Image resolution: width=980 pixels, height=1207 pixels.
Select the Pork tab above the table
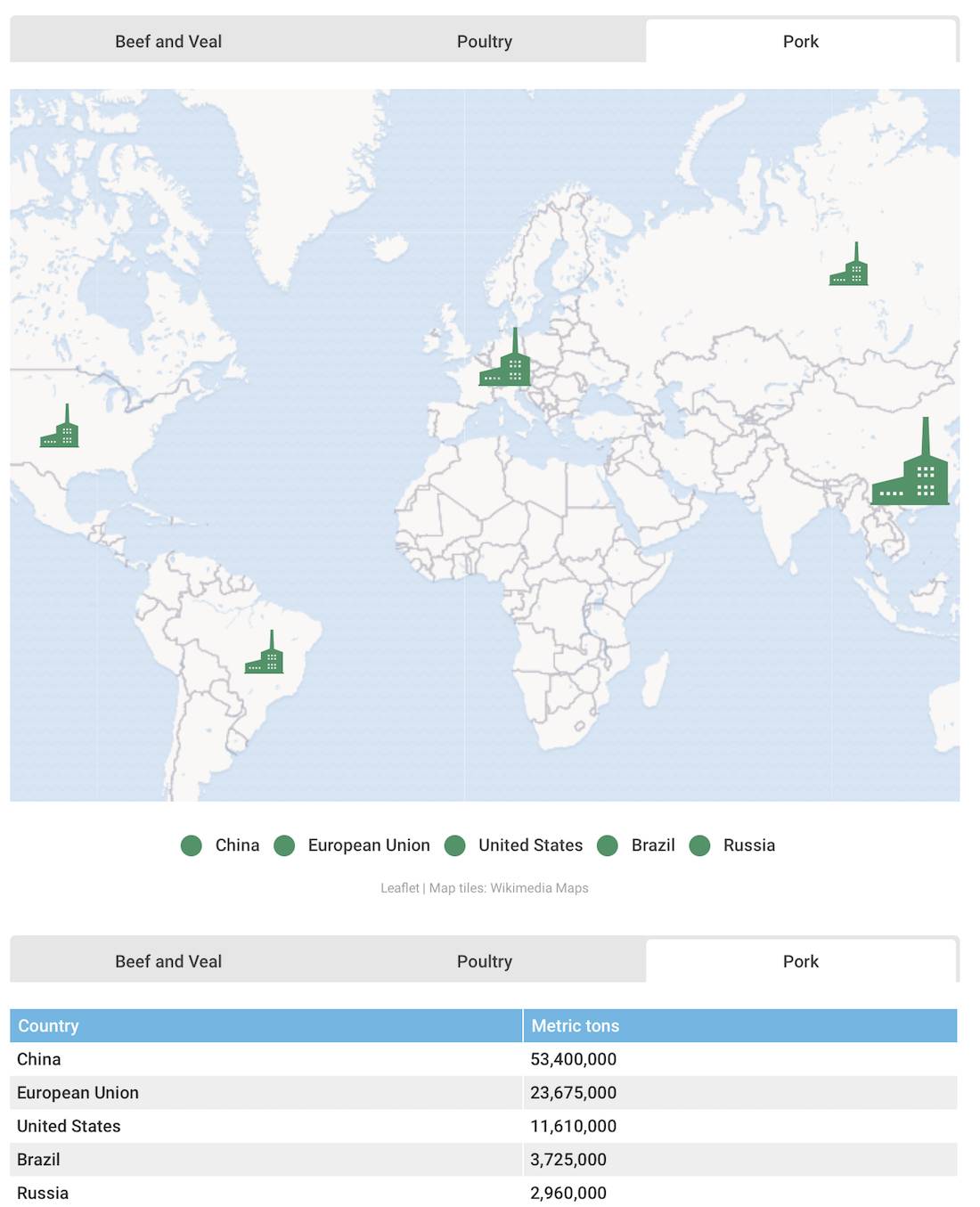(800, 961)
